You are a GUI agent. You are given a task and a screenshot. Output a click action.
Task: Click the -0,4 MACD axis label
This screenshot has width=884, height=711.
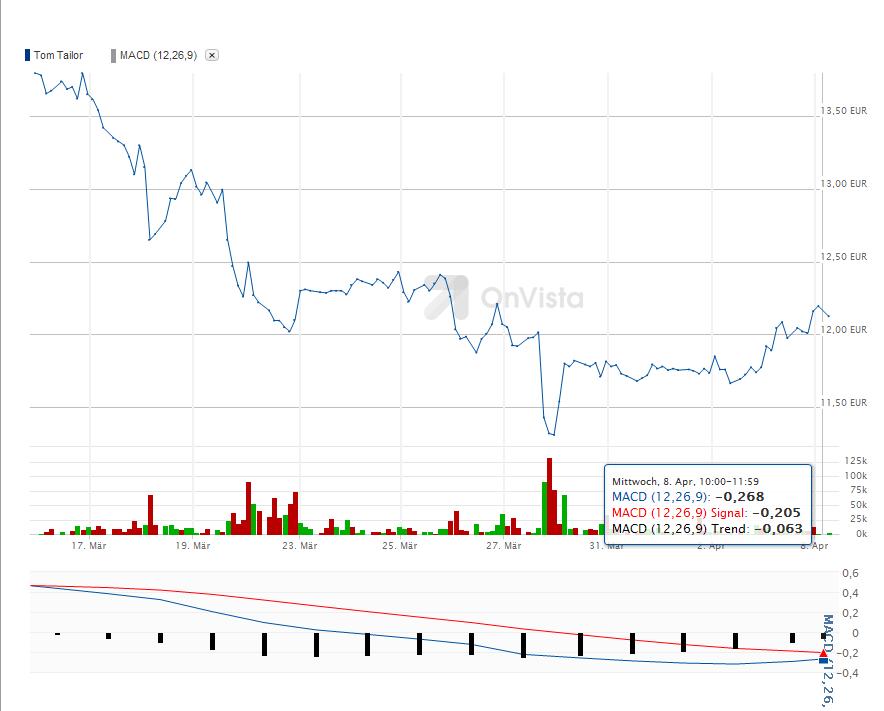pyautogui.click(x=848, y=673)
